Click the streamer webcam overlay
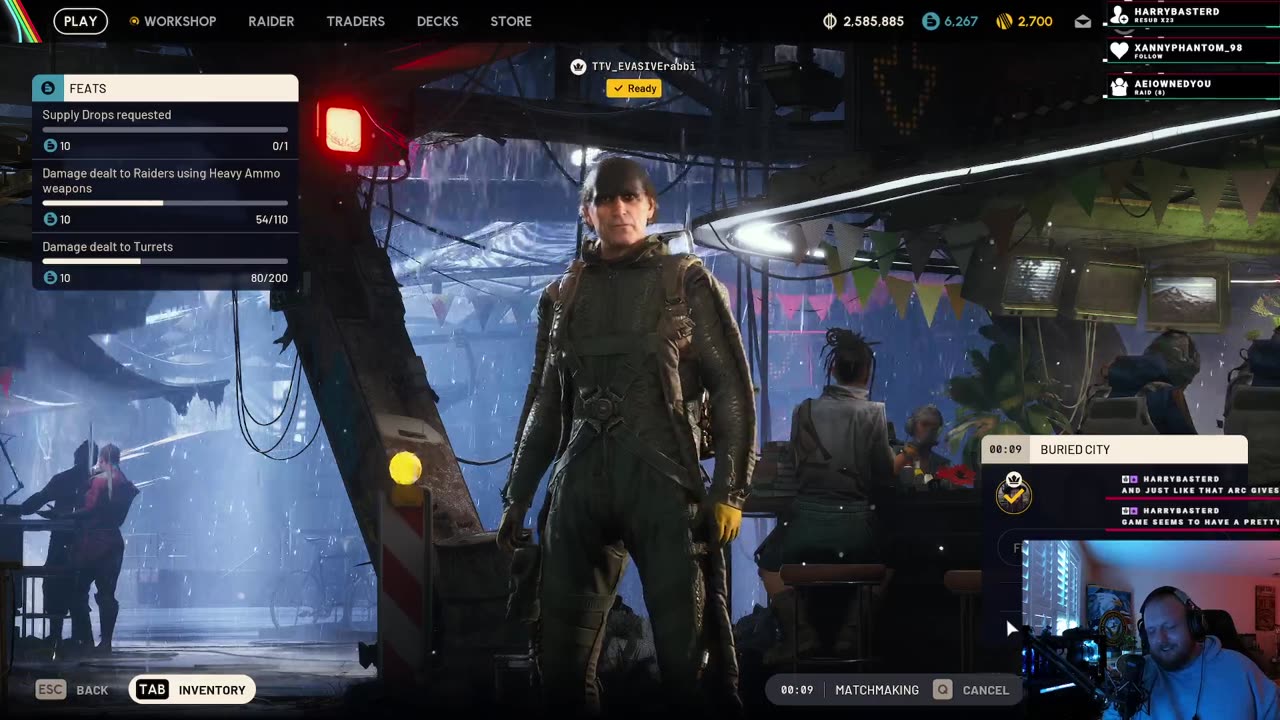1280x720 pixels. pos(1151,630)
